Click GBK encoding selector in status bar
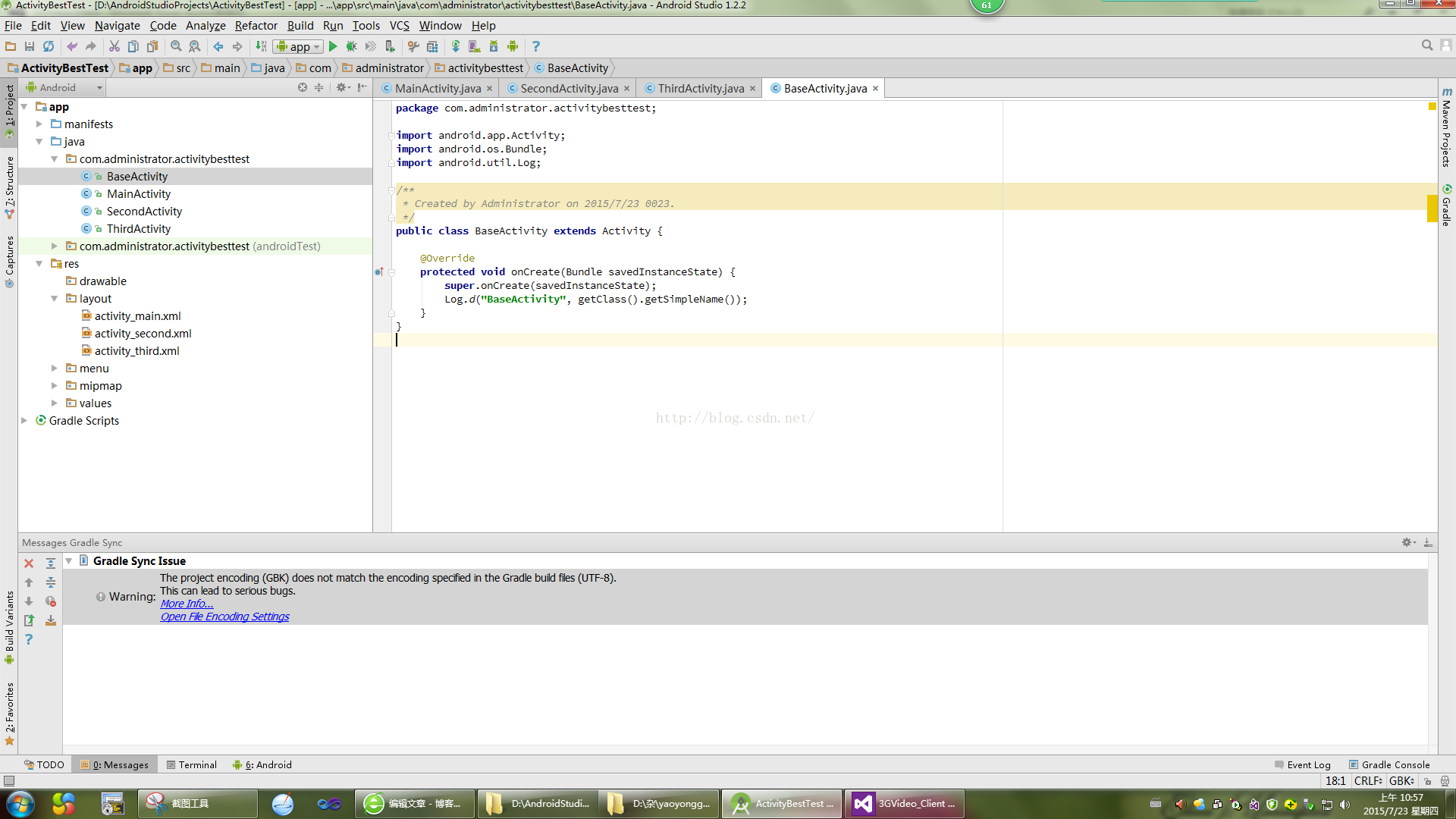Screen dimensions: 1456x819 click(x=1402, y=781)
